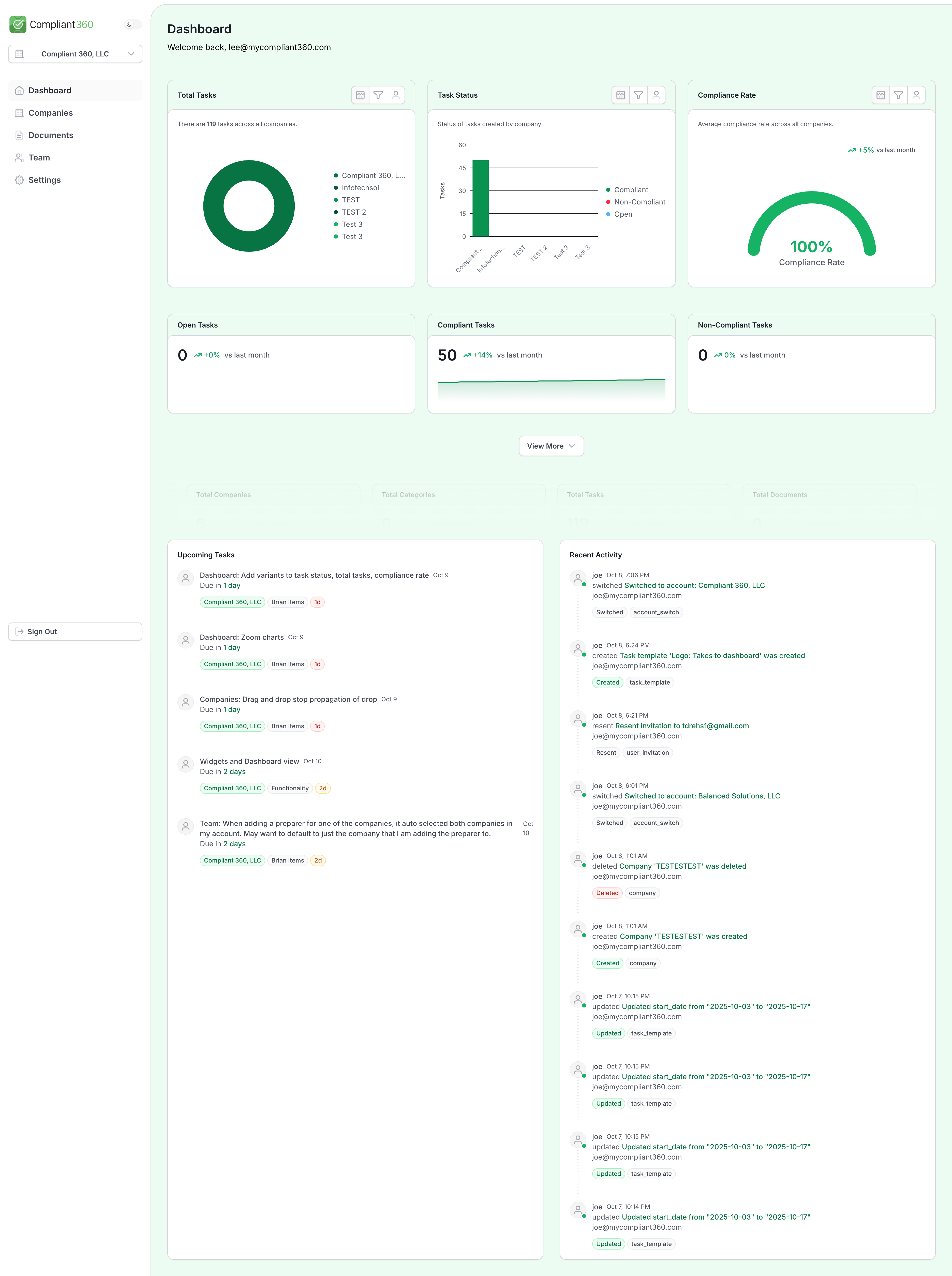This screenshot has width=952, height=1276.
Task: Click user_invitation tag in Recent Activity
Action: (x=648, y=753)
